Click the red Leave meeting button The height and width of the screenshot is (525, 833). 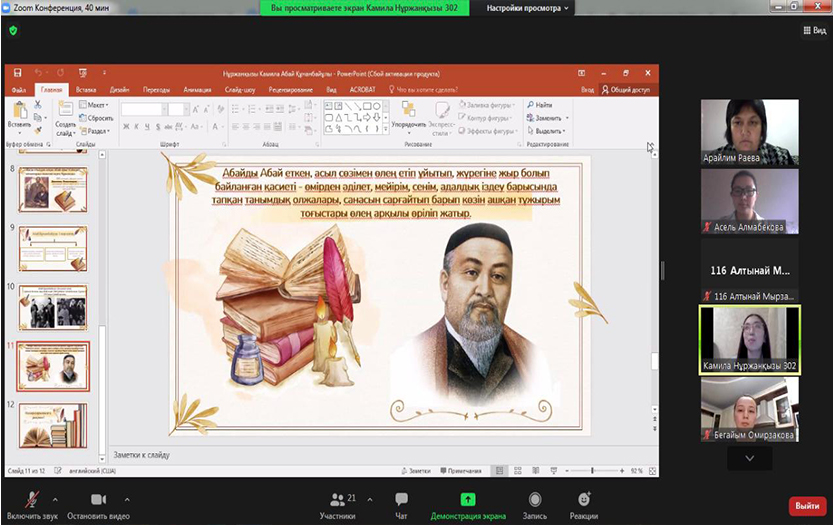807,506
